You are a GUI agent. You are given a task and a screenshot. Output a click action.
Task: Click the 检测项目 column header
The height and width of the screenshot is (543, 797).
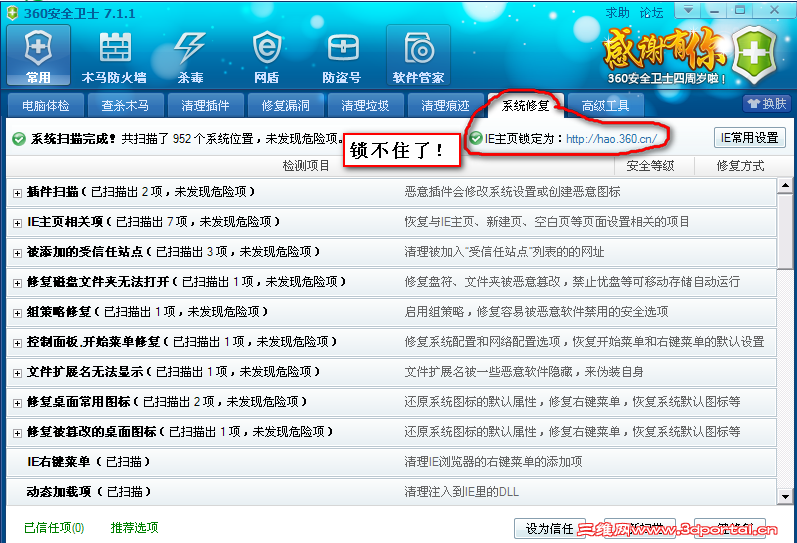click(306, 166)
